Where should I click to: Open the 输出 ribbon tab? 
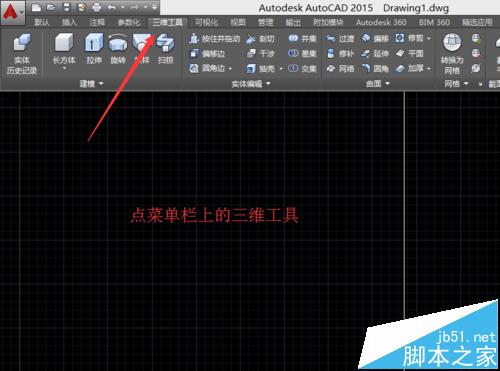pyautogui.click(x=293, y=23)
